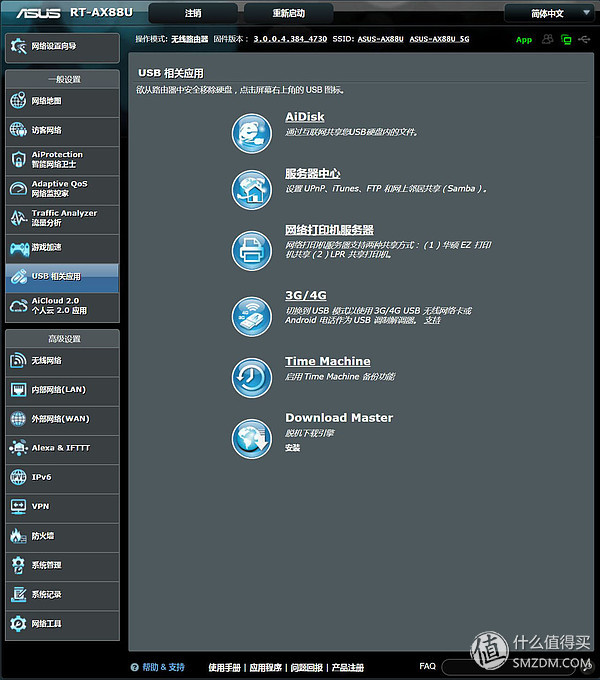This screenshot has height=680, width=600.
Task: Open the 网络打印机服务器 title link
Action: pyautogui.click(x=329, y=230)
